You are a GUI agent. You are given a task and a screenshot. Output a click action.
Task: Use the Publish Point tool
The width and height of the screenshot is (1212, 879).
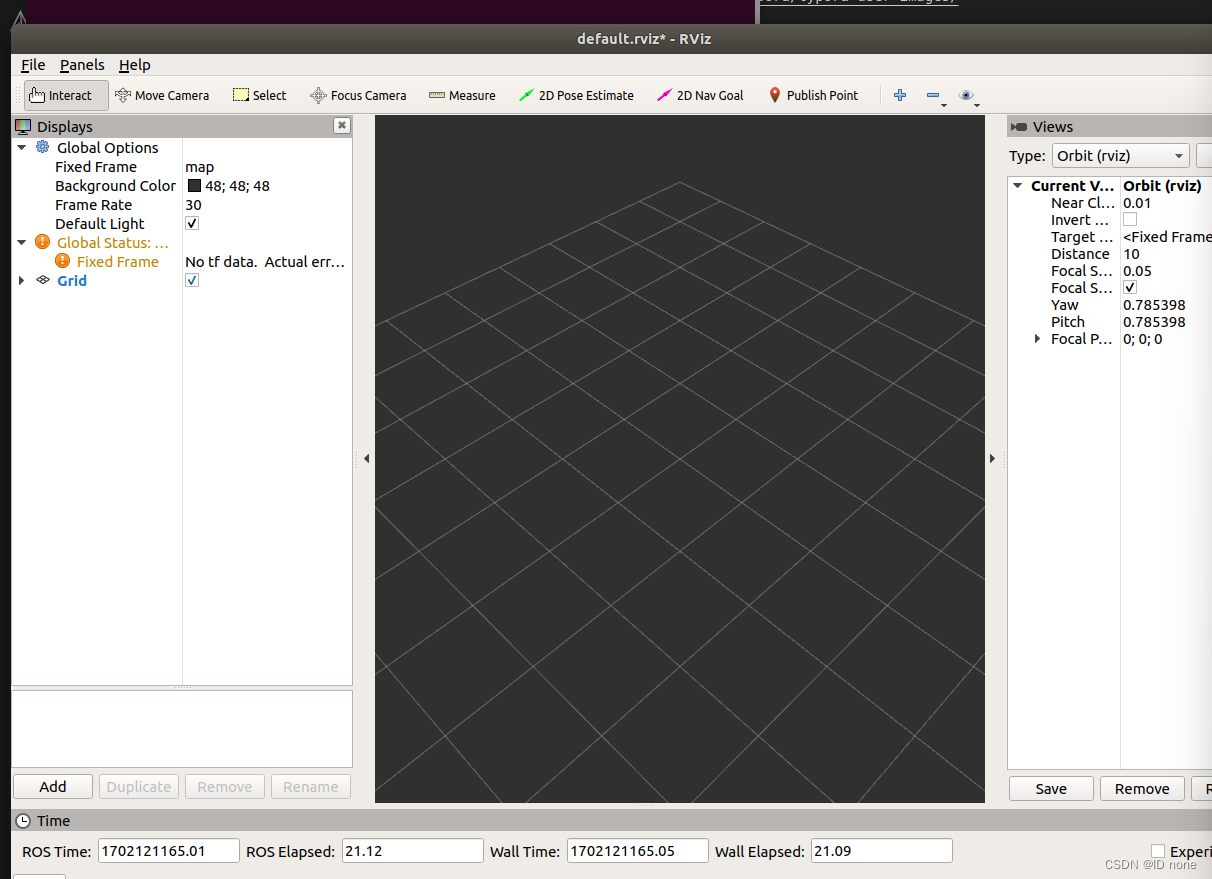814,95
